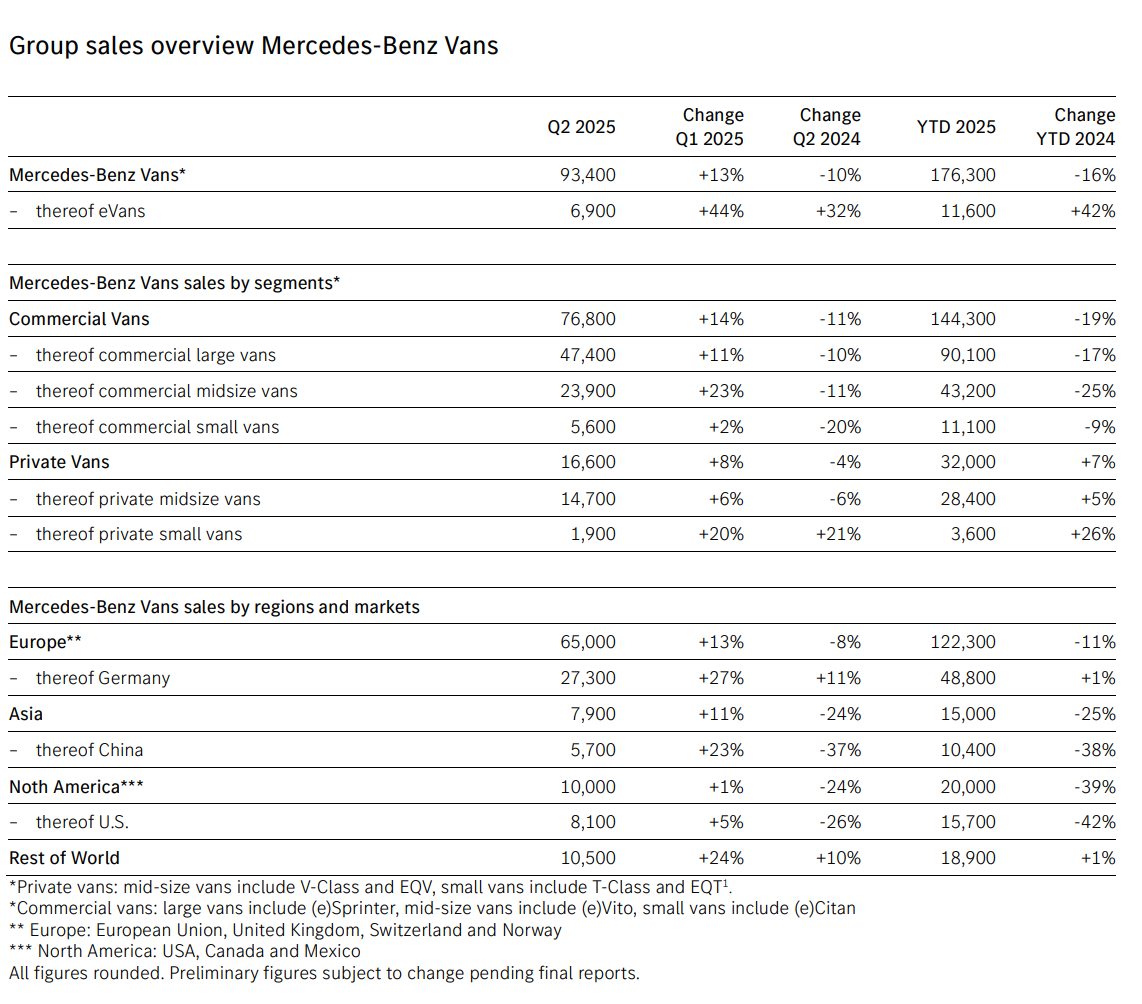Image resolution: width=1142 pixels, height=1004 pixels.
Task: Click the 176,300 YTD 2025 value
Action: [963, 175]
